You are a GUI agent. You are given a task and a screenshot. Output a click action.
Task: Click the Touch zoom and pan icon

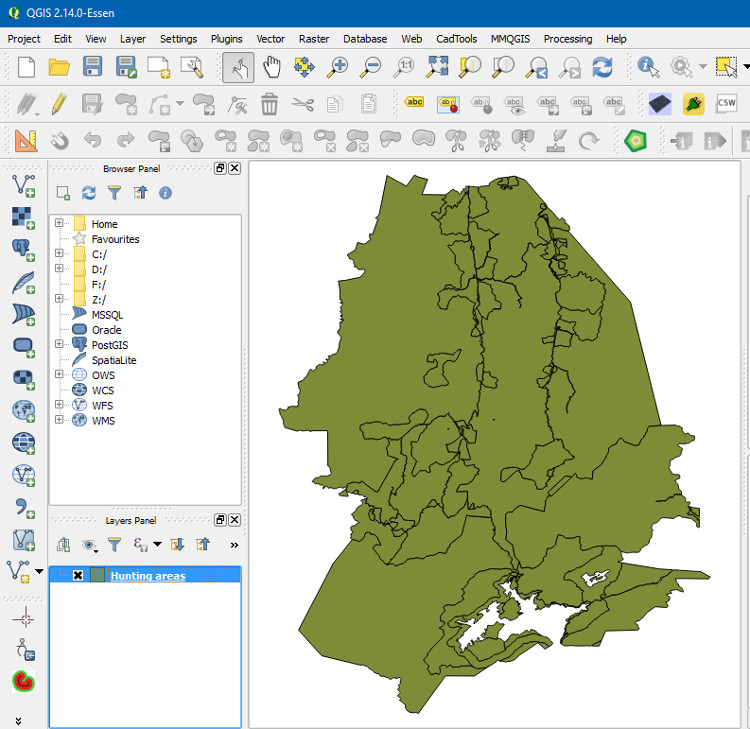pyautogui.click(x=238, y=67)
